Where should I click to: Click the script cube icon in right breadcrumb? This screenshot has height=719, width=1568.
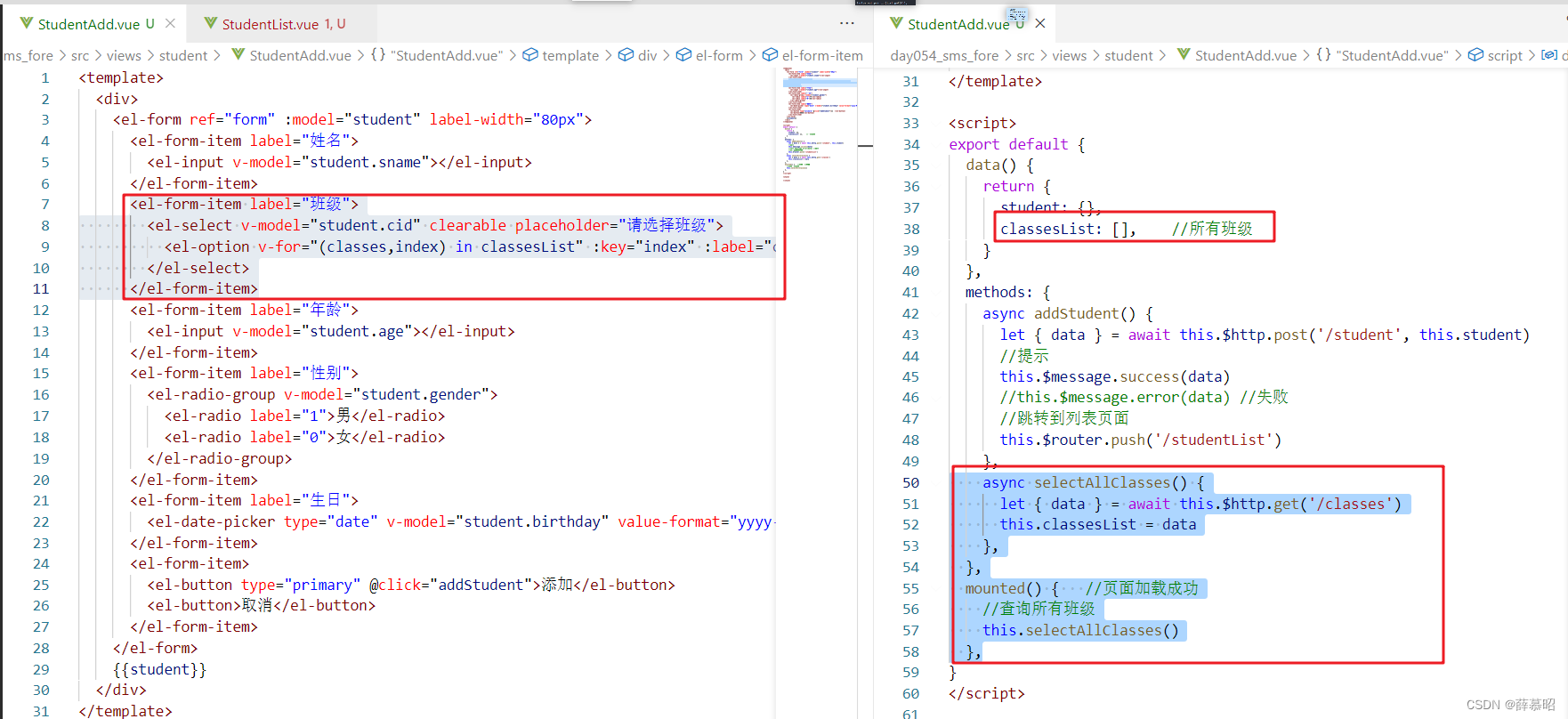point(1475,55)
